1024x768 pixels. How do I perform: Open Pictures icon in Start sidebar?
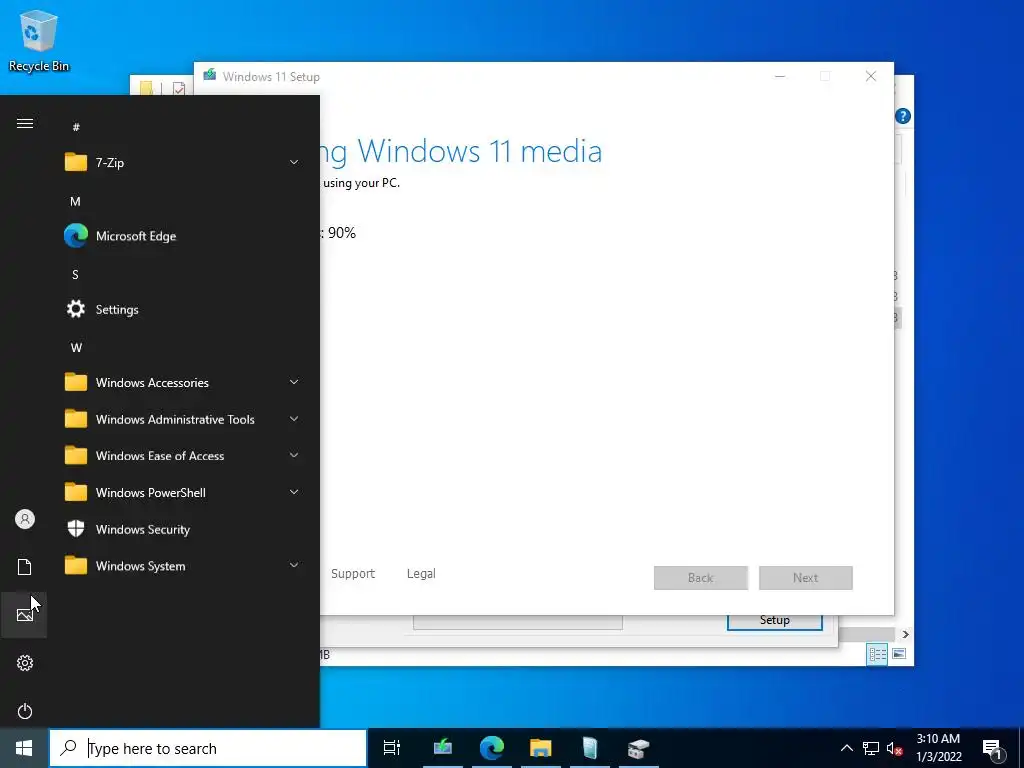point(25,615)
